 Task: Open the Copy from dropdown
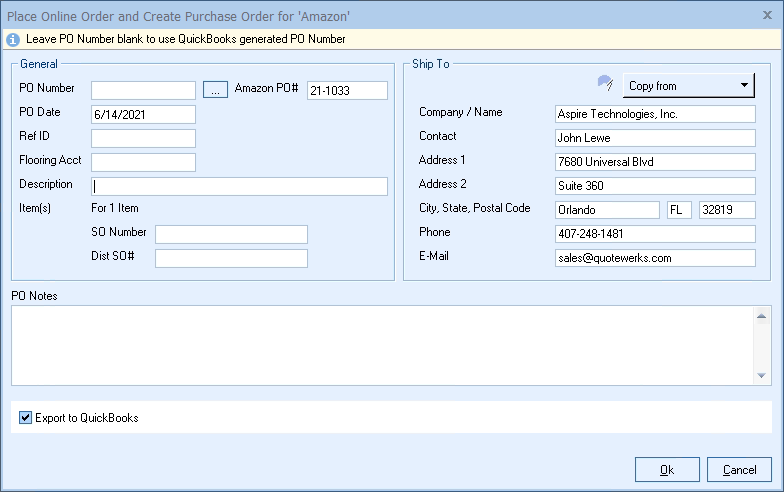point(689,86)
